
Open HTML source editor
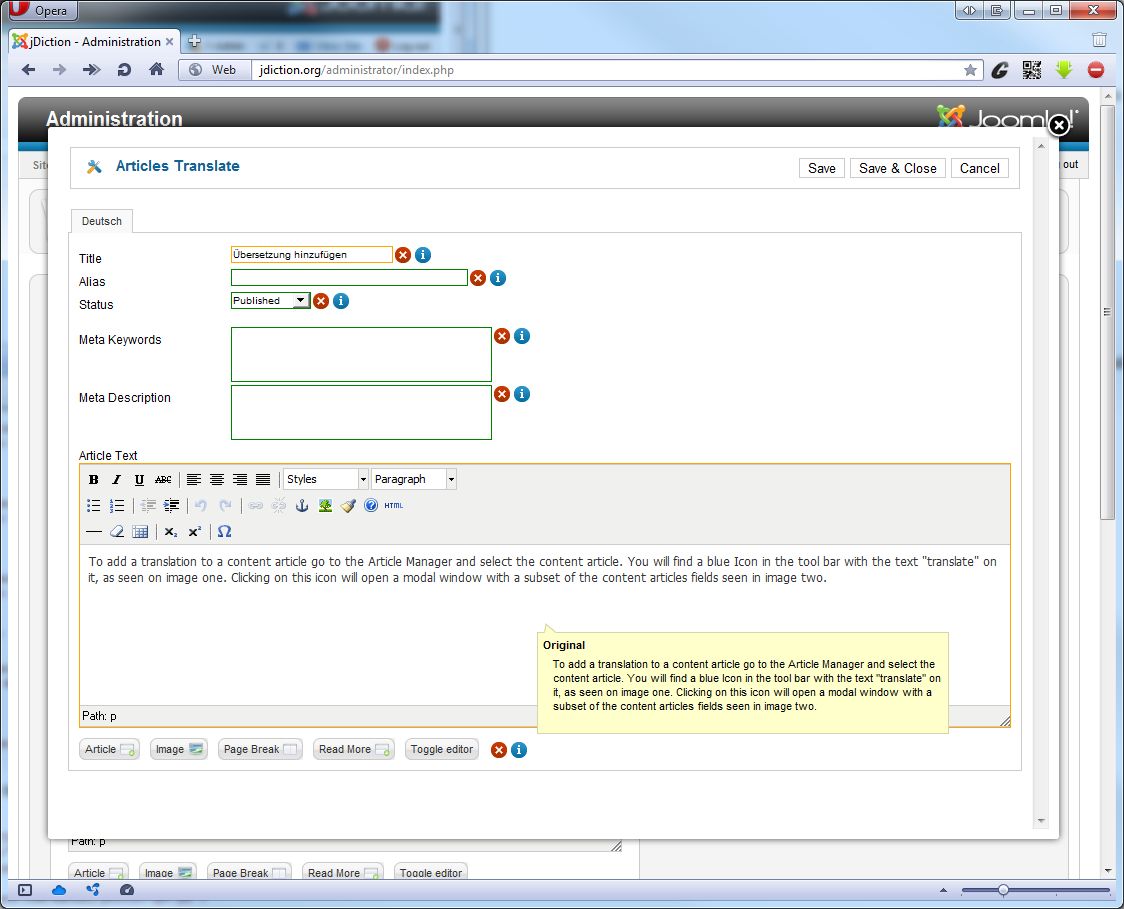[x=394, y=506]
